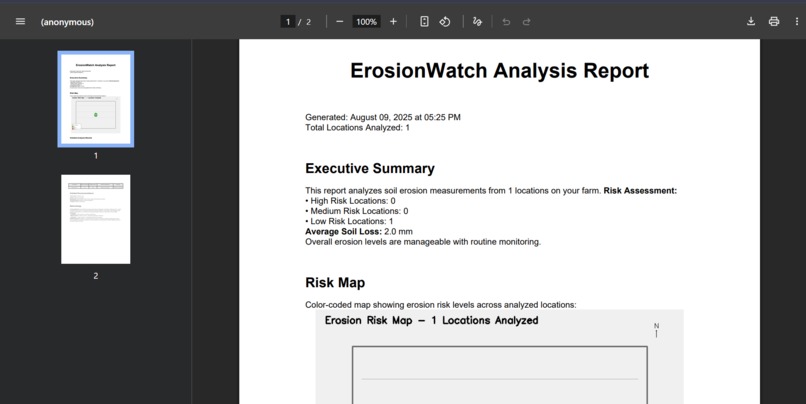
Task: Open page 2 thumbnail
Action: (x=96, y=219)
